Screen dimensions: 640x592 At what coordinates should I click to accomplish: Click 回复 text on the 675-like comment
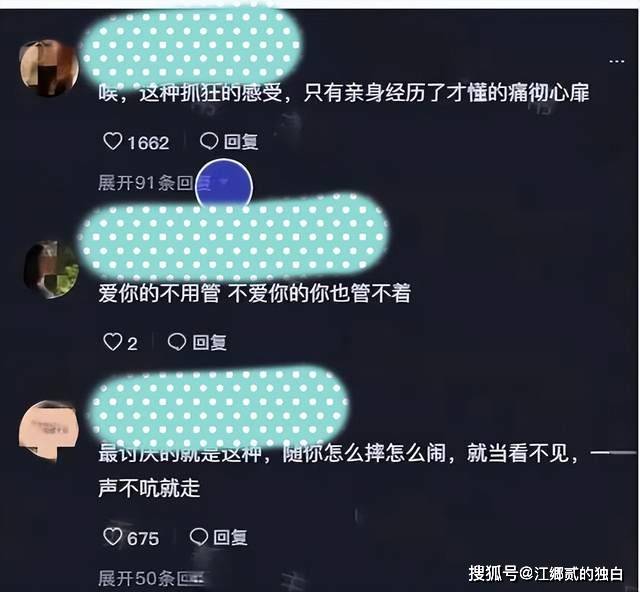(231, 537)
